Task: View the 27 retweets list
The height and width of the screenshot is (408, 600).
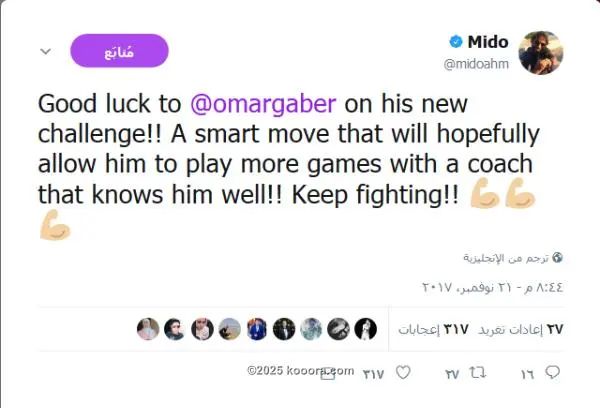Action: click(521, 329)
